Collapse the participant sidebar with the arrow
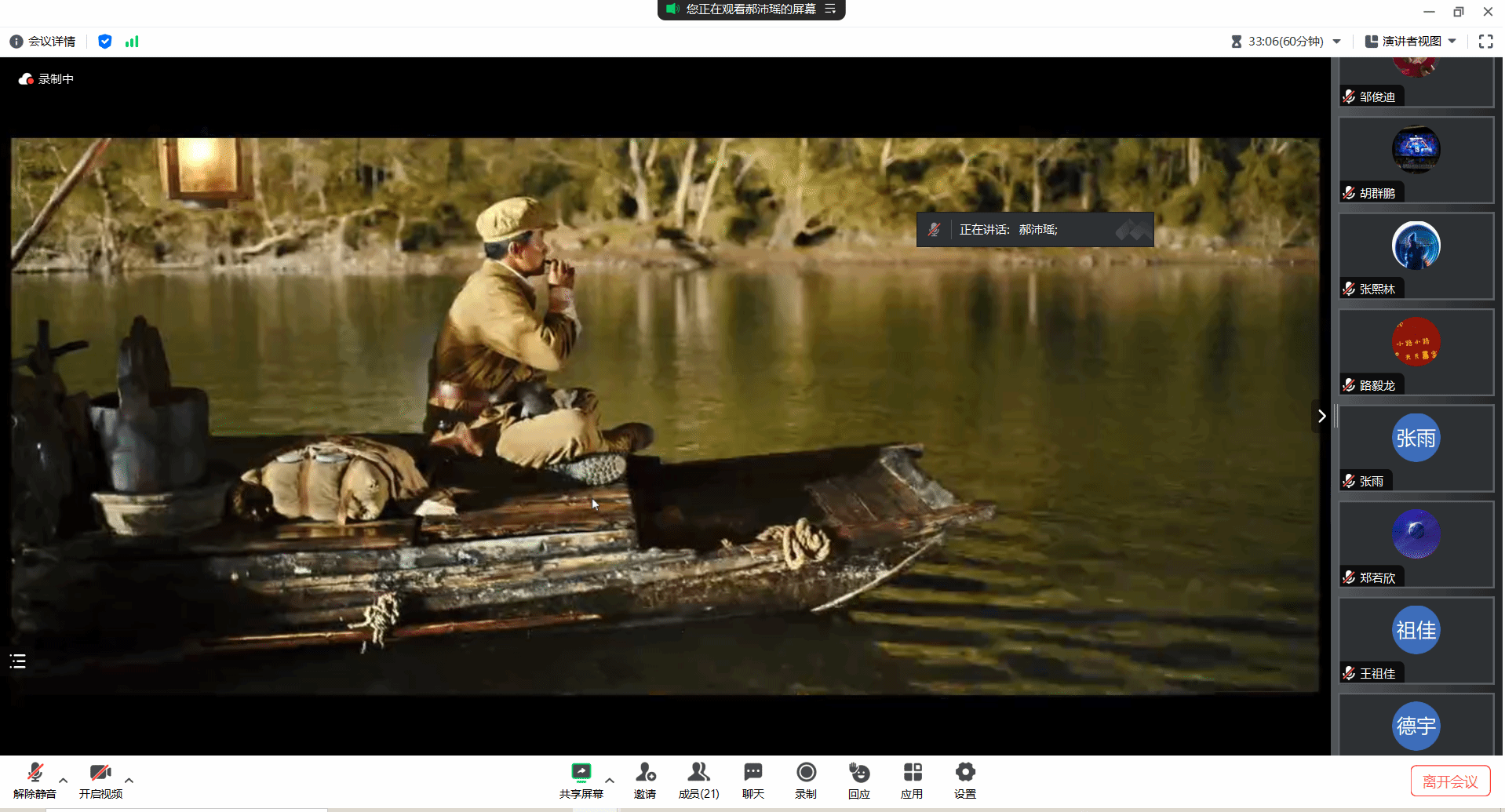The height and width of the screenshot is (812, 1505). coord(1321,416)
